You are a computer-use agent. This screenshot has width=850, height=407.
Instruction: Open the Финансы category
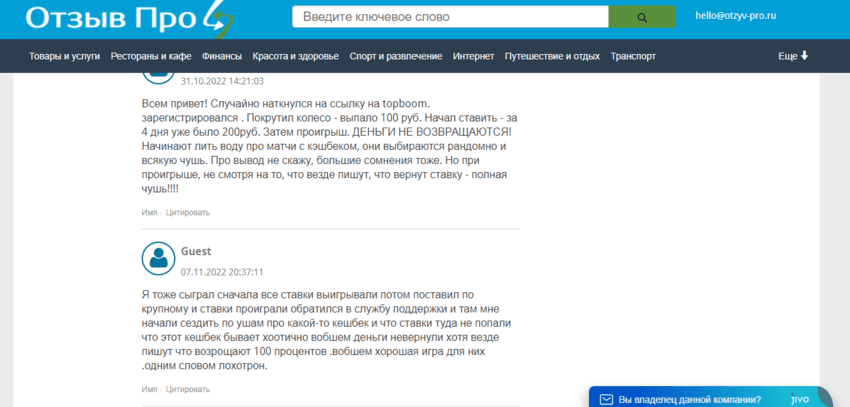pos(222,56)
